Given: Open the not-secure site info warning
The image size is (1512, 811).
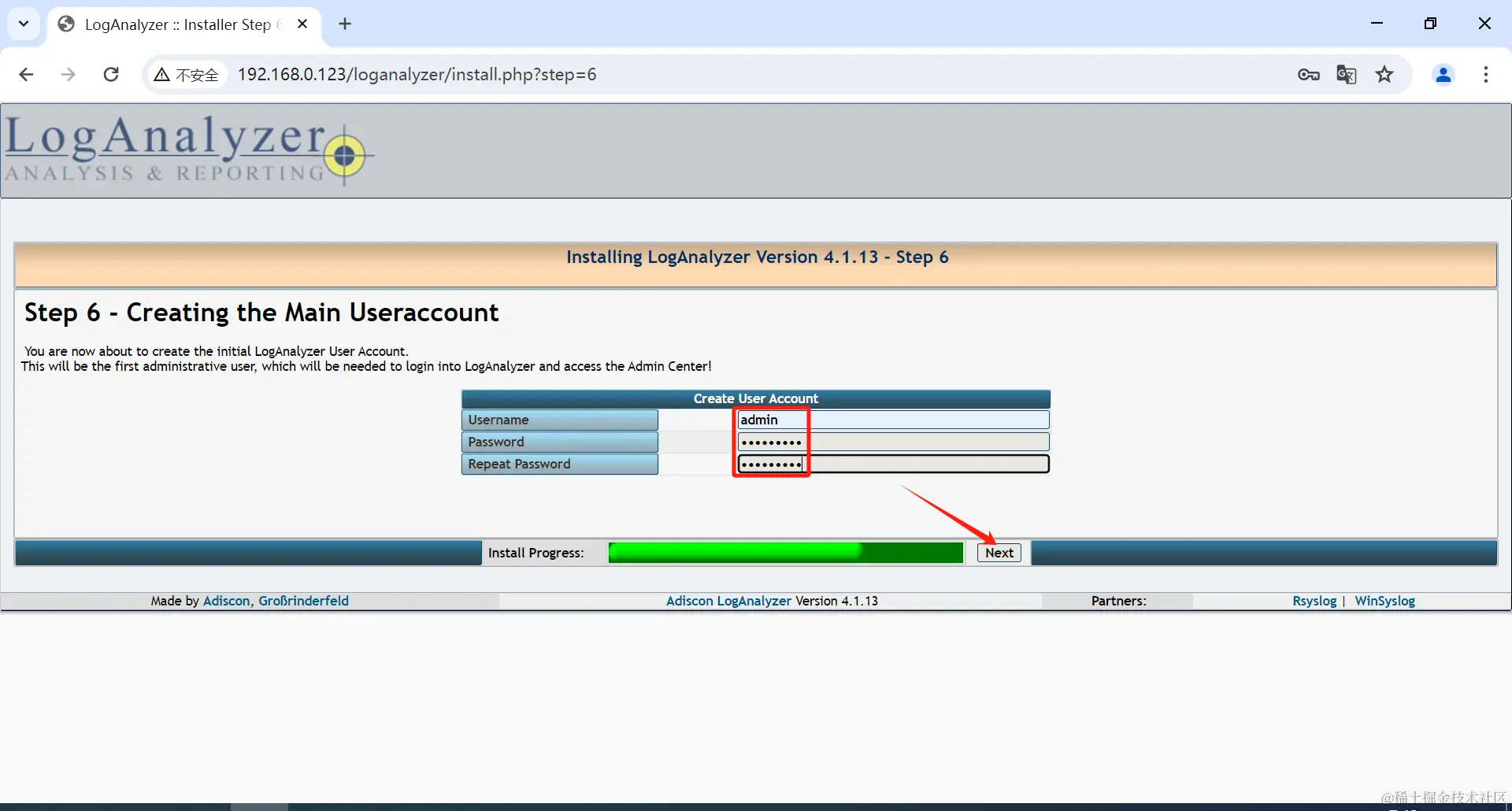Looking at the screenshot, I should pyautogui.click(x=187, y=75).
